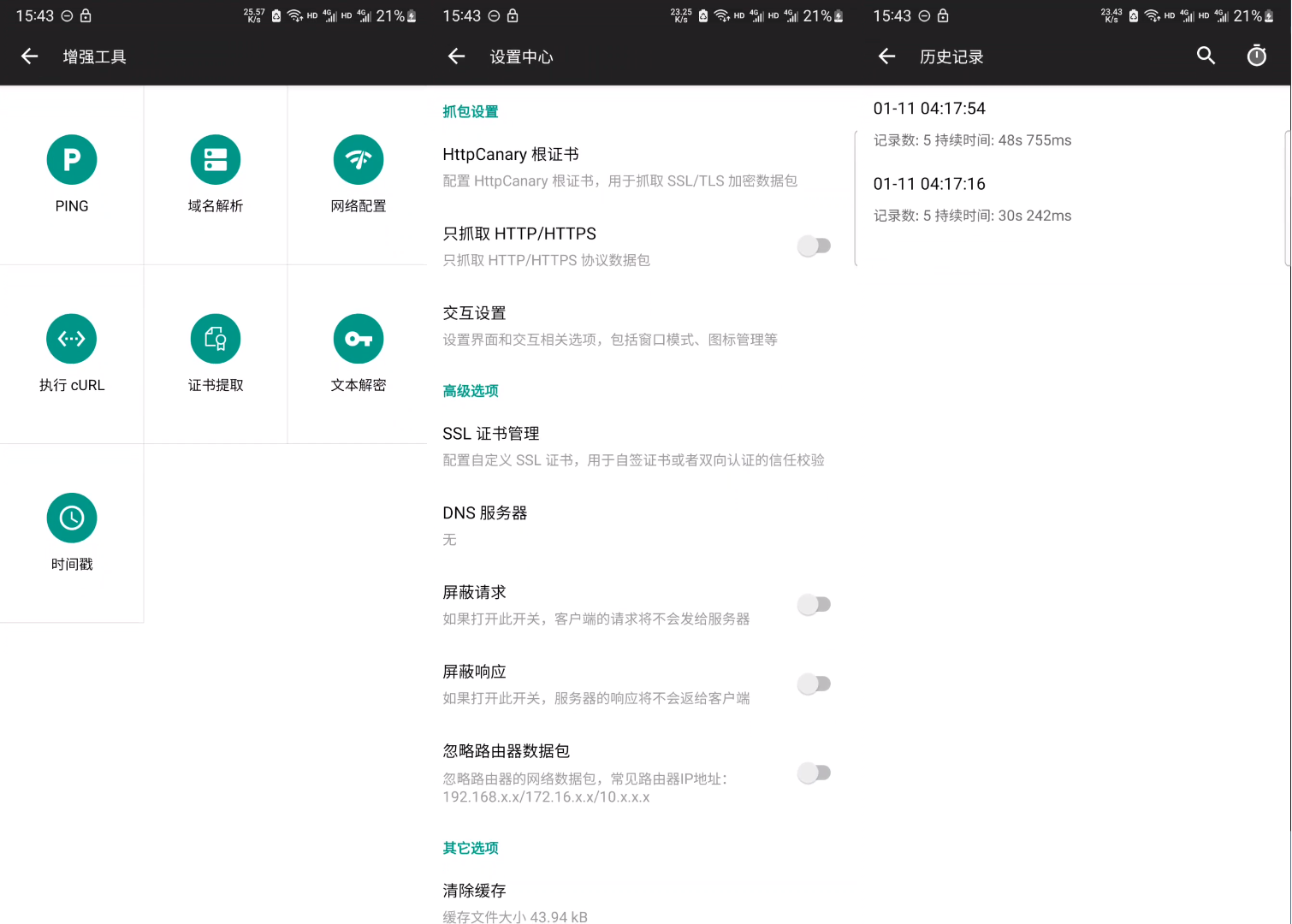Enable the 只抓取 HTTP/HTTPS switch
This screenshot has width=1292, height=924.
[x=814, y=246]
